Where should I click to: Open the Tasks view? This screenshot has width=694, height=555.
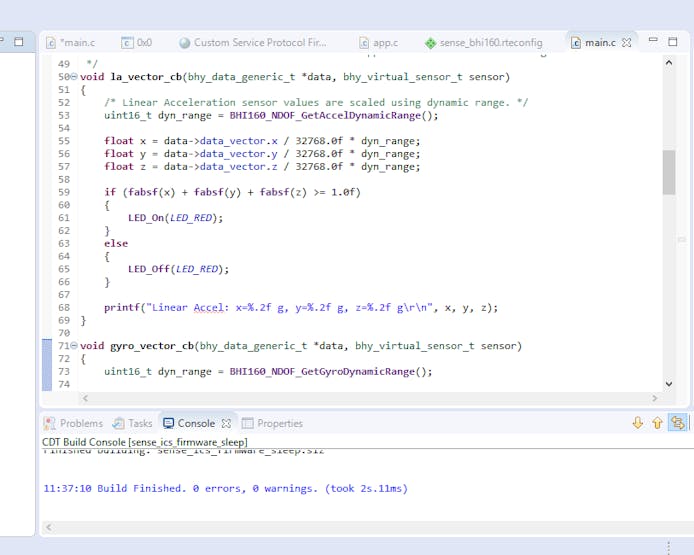point(140,423)
